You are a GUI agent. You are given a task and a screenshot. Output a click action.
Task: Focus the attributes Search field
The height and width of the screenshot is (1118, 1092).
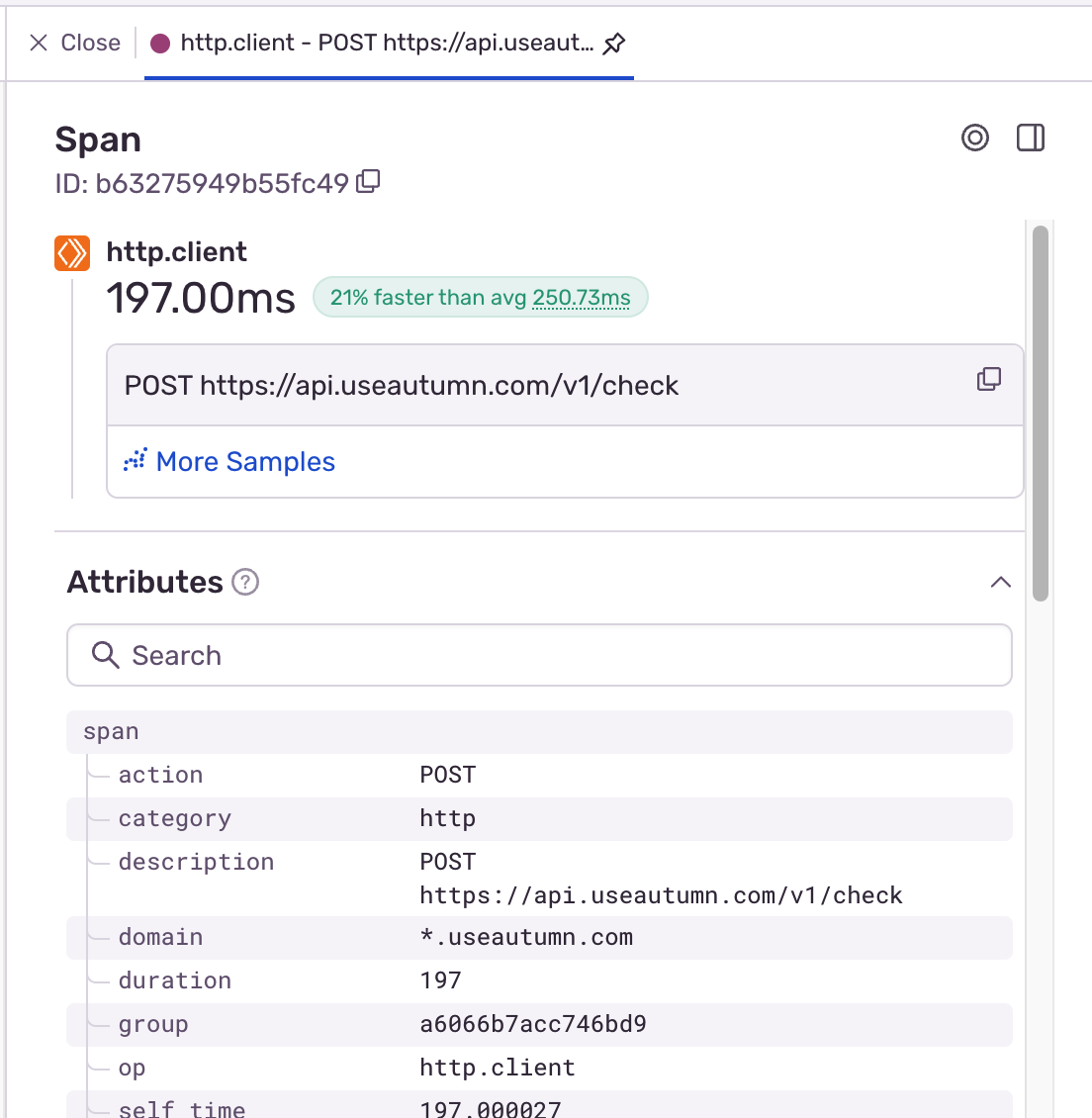[554, 655]
